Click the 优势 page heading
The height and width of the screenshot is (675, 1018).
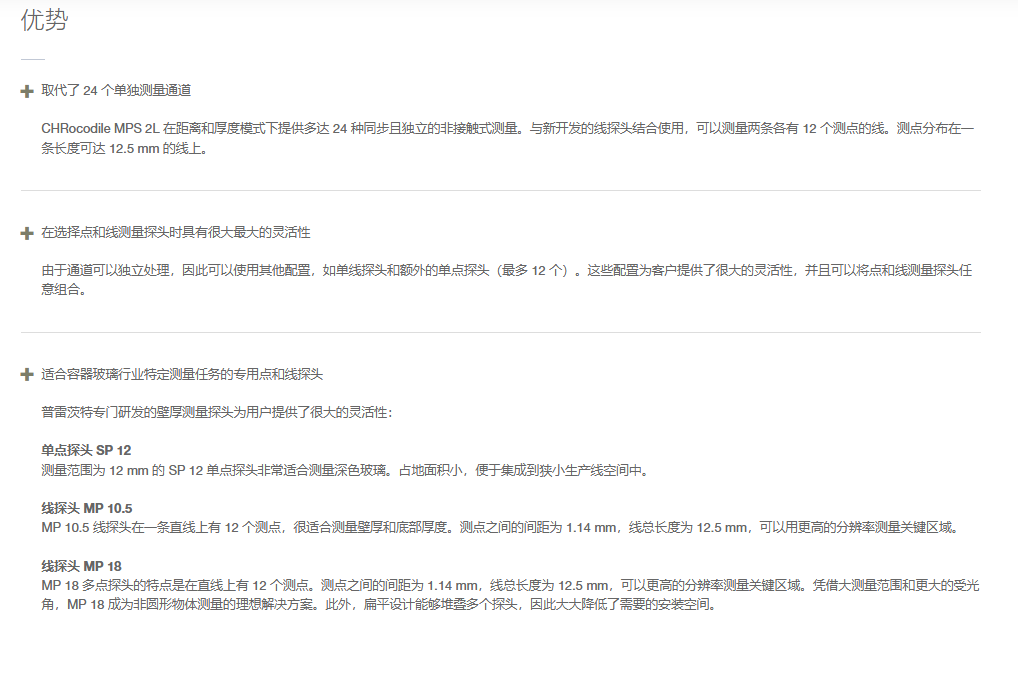44,20
